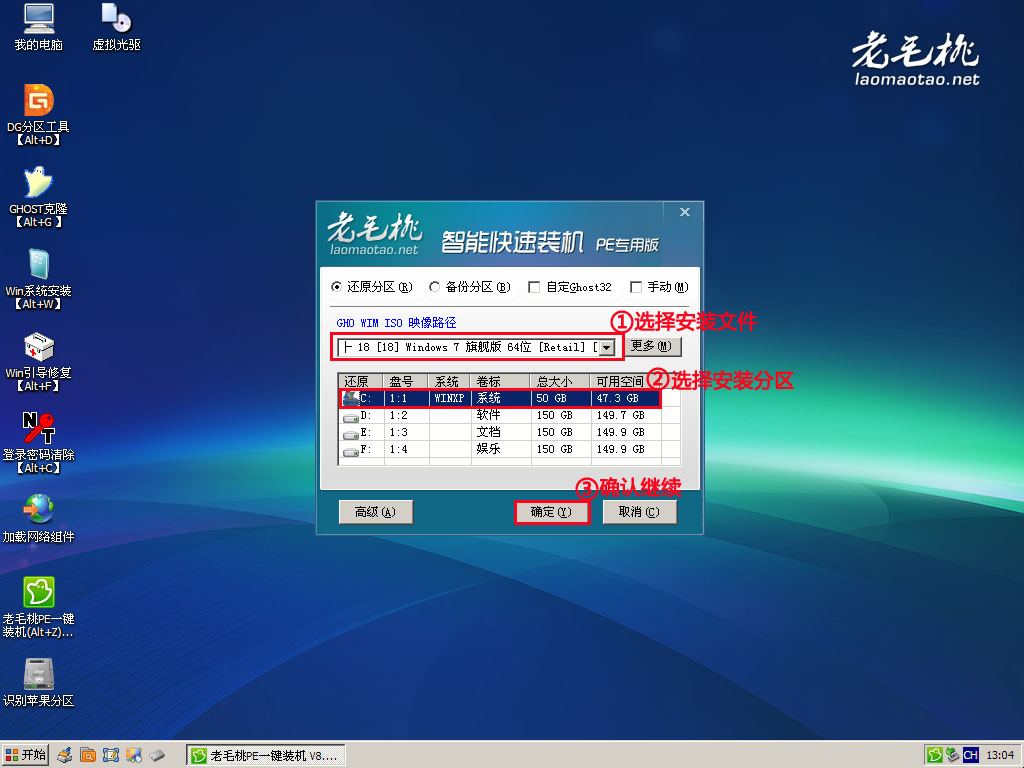Select the F: drive icon in list
The height and width of the screenshot is (768, 1024).
tap(351, 451)
